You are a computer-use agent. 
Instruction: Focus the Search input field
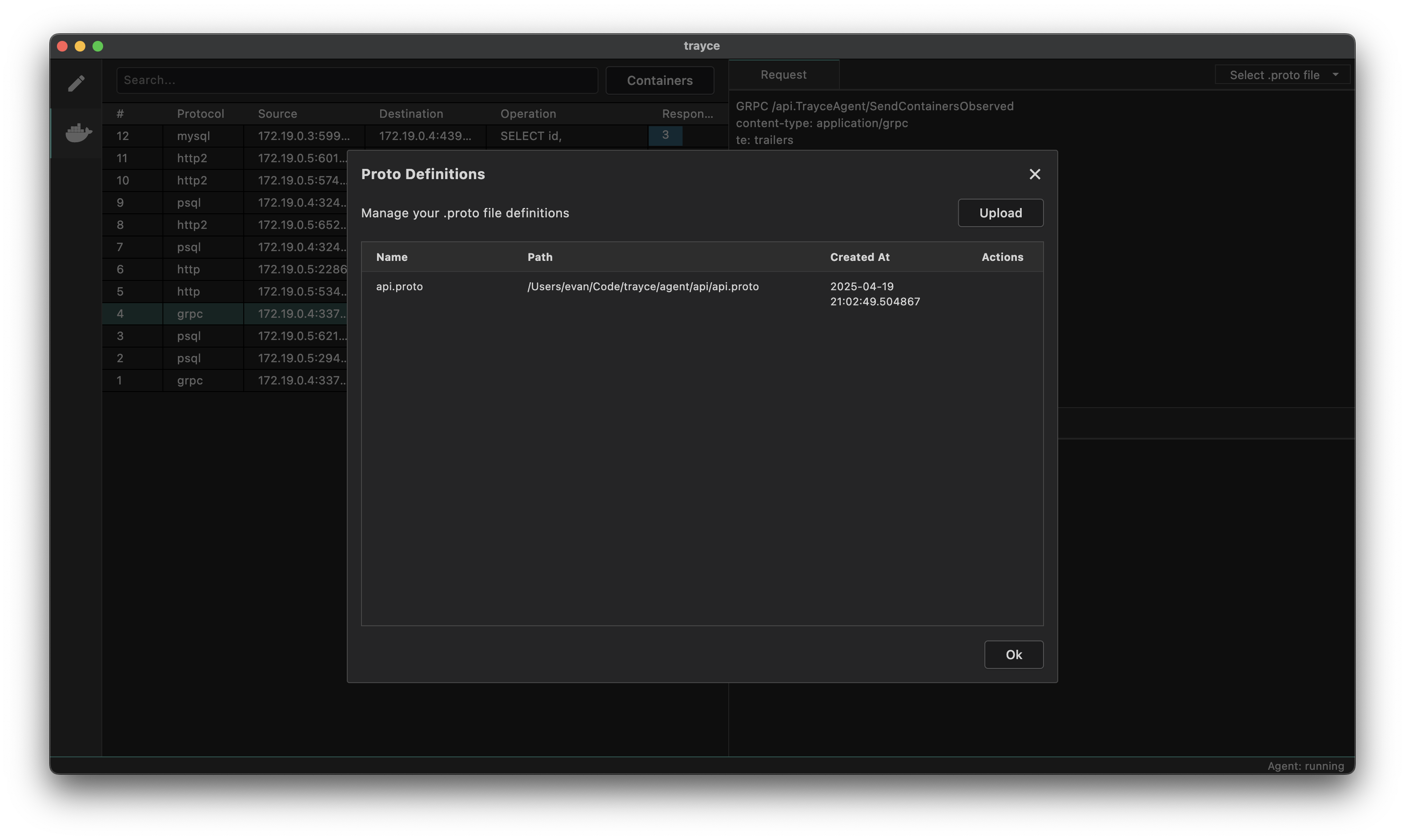pos(357,80)
